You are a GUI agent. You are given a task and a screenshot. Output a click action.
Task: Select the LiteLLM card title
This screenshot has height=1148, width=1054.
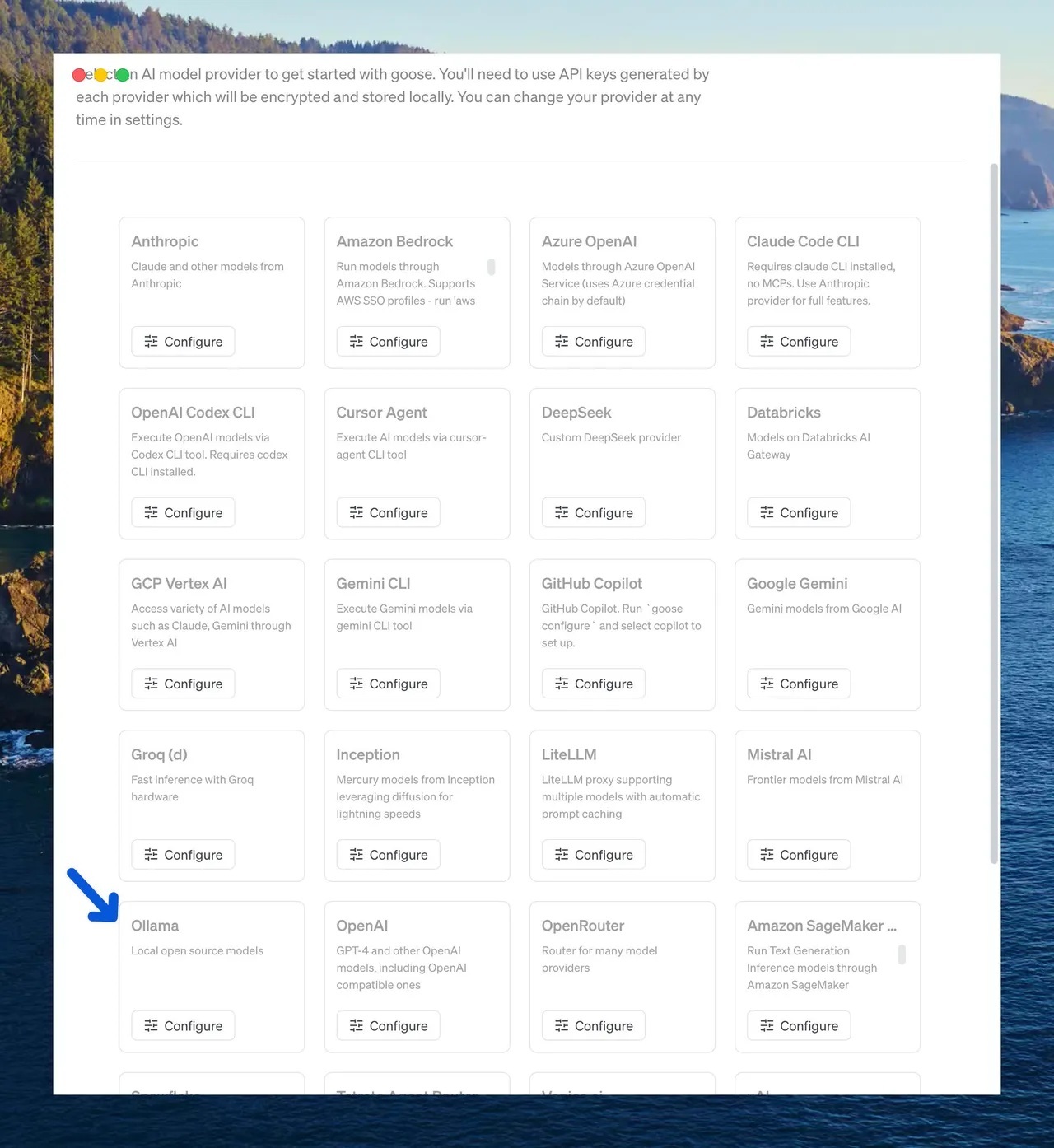pos(569,754)
